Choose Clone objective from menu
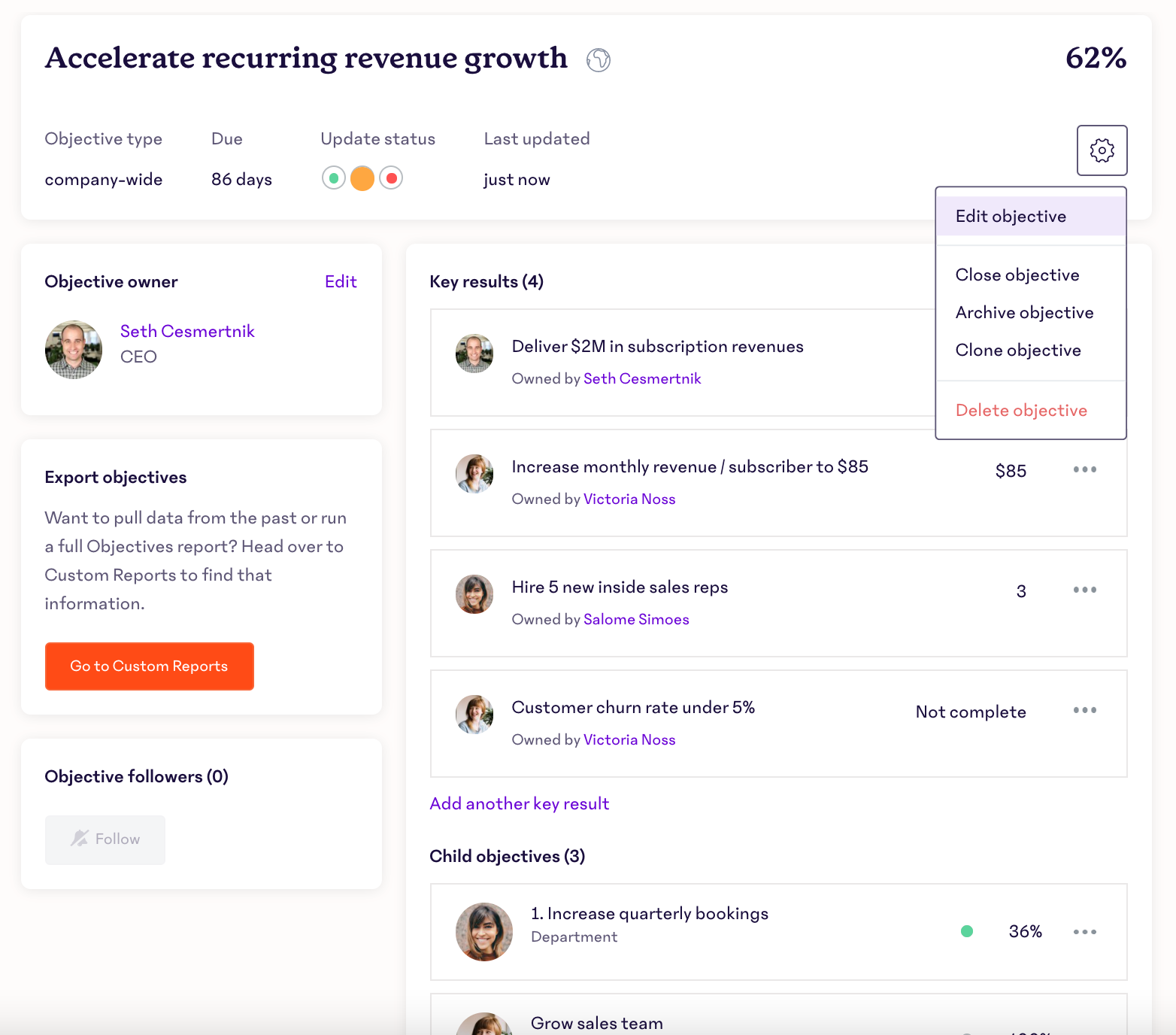1176x1035 pixels. [1018, 351]
